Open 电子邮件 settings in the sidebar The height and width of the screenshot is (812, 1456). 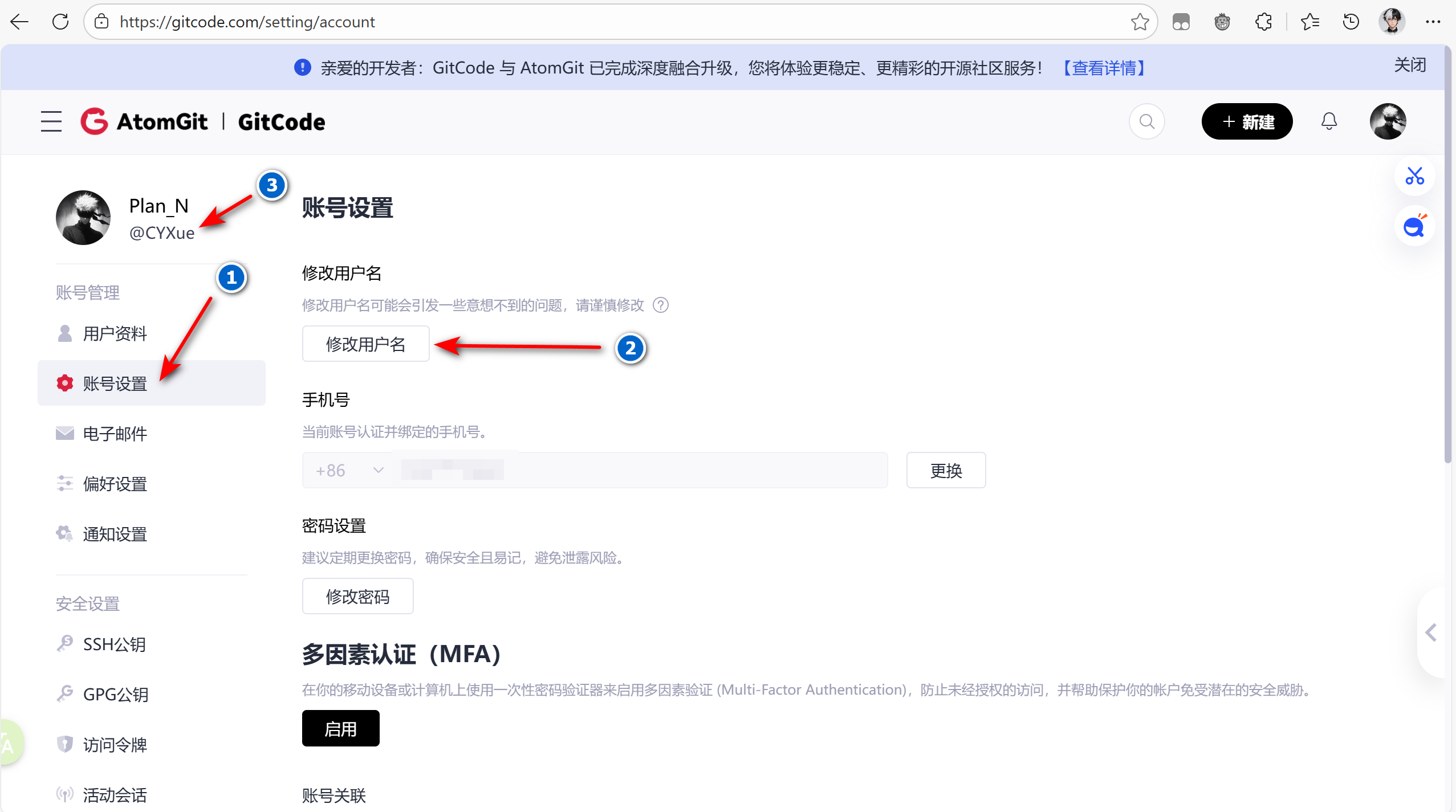point(115,434)
